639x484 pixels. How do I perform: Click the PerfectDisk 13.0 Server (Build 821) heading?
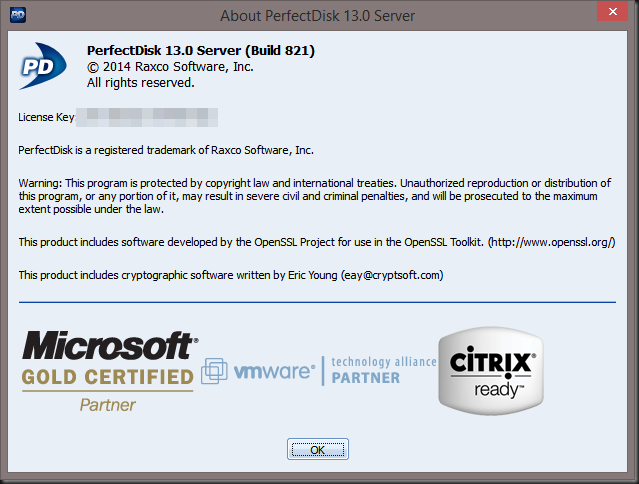click(201, 51)
